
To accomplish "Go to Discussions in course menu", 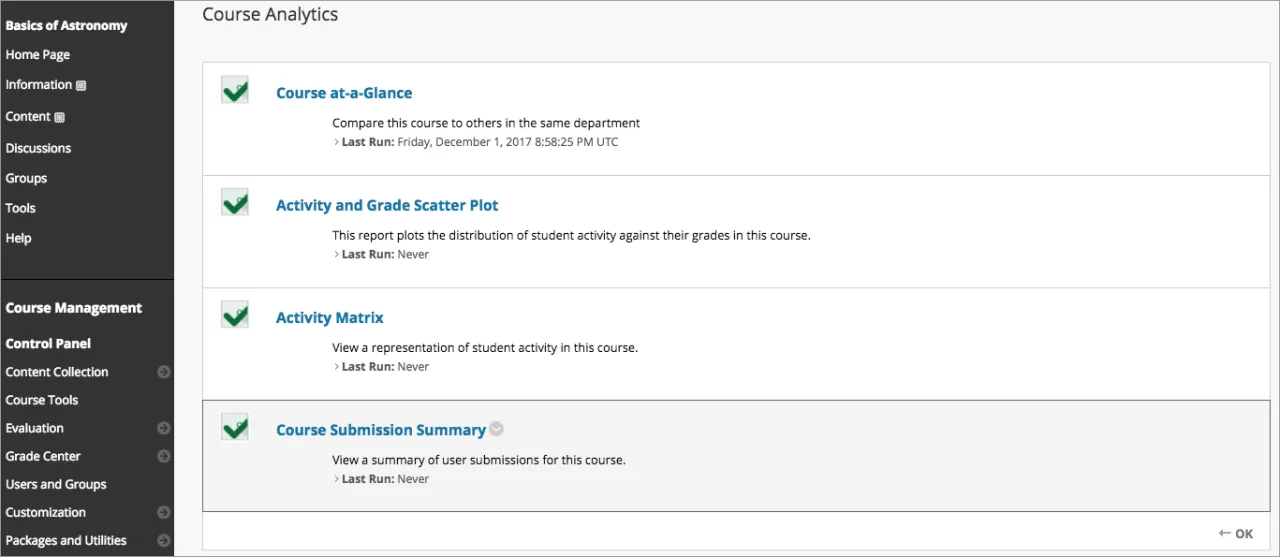I will point(38,148).
